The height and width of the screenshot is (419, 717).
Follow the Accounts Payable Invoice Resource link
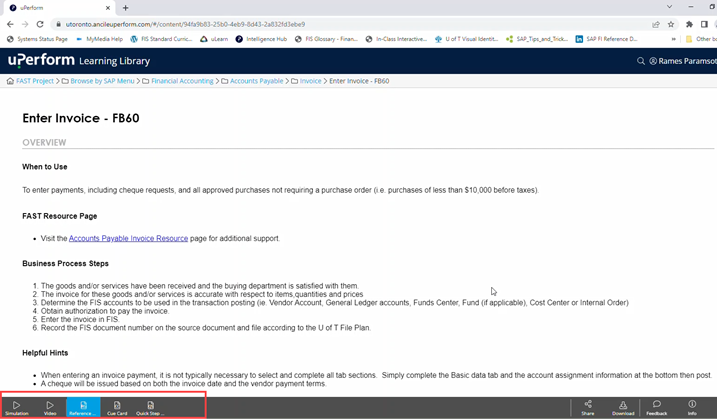128,238
